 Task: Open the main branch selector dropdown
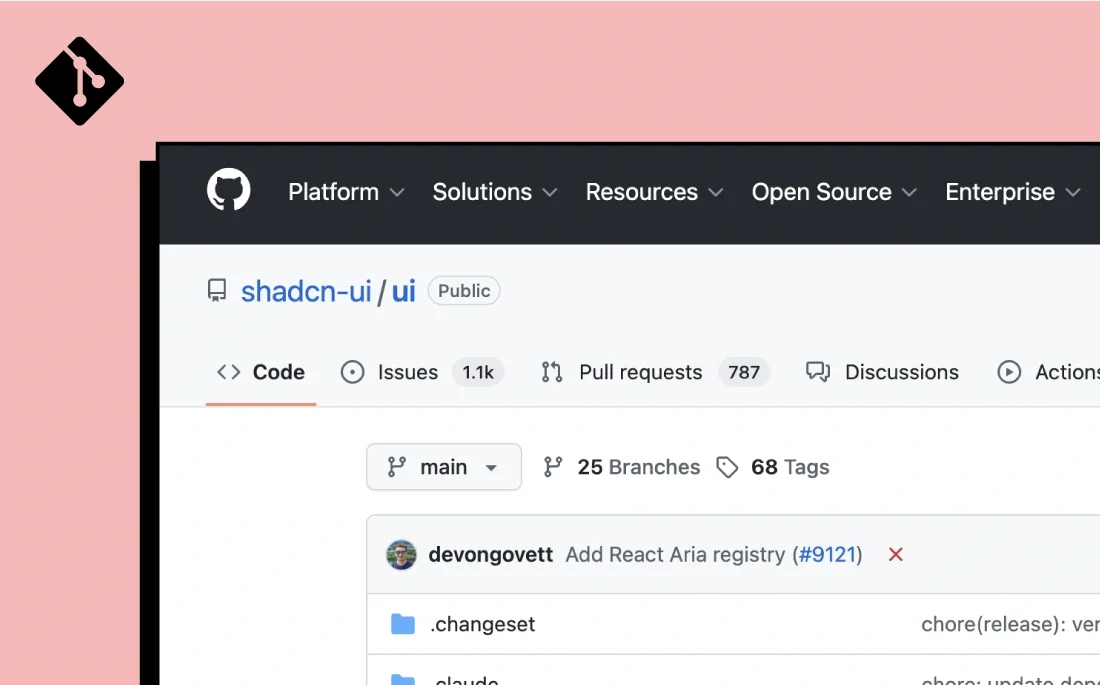[x=444, y=467]
